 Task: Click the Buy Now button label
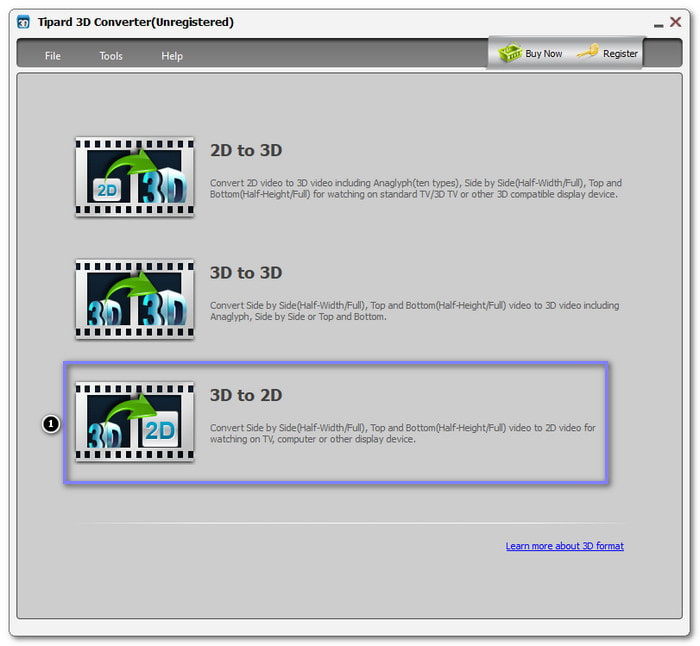pos(543,54)
